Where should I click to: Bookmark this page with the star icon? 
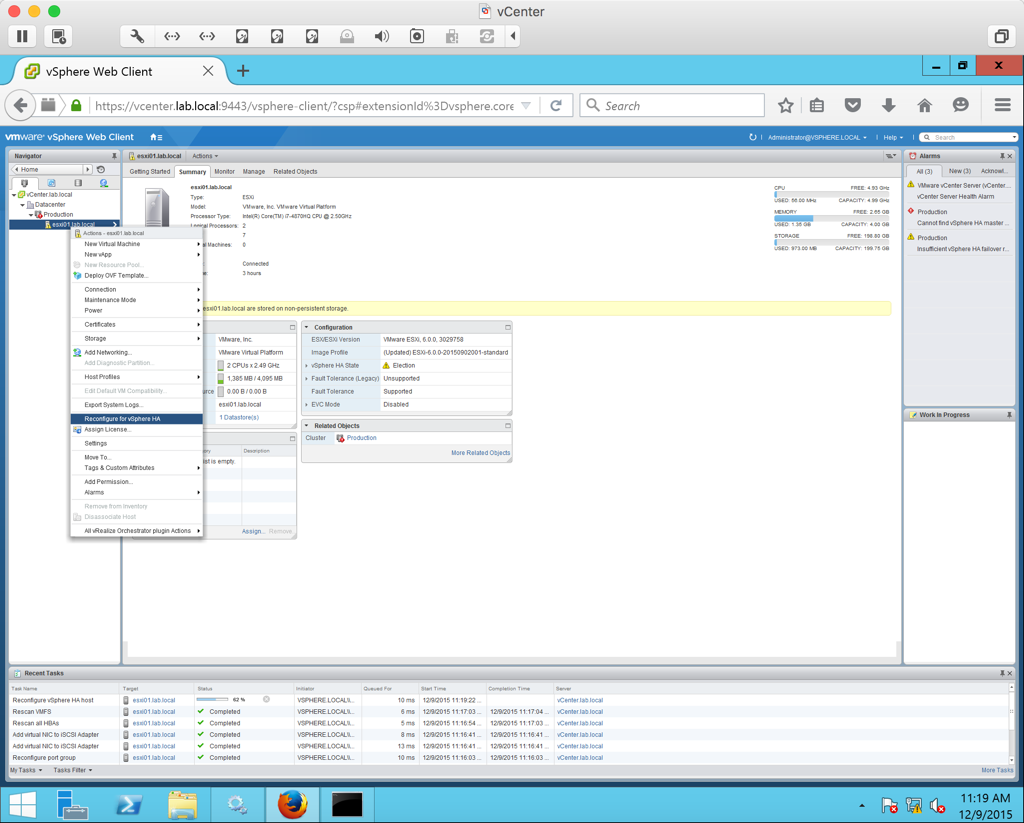point(786,105)
